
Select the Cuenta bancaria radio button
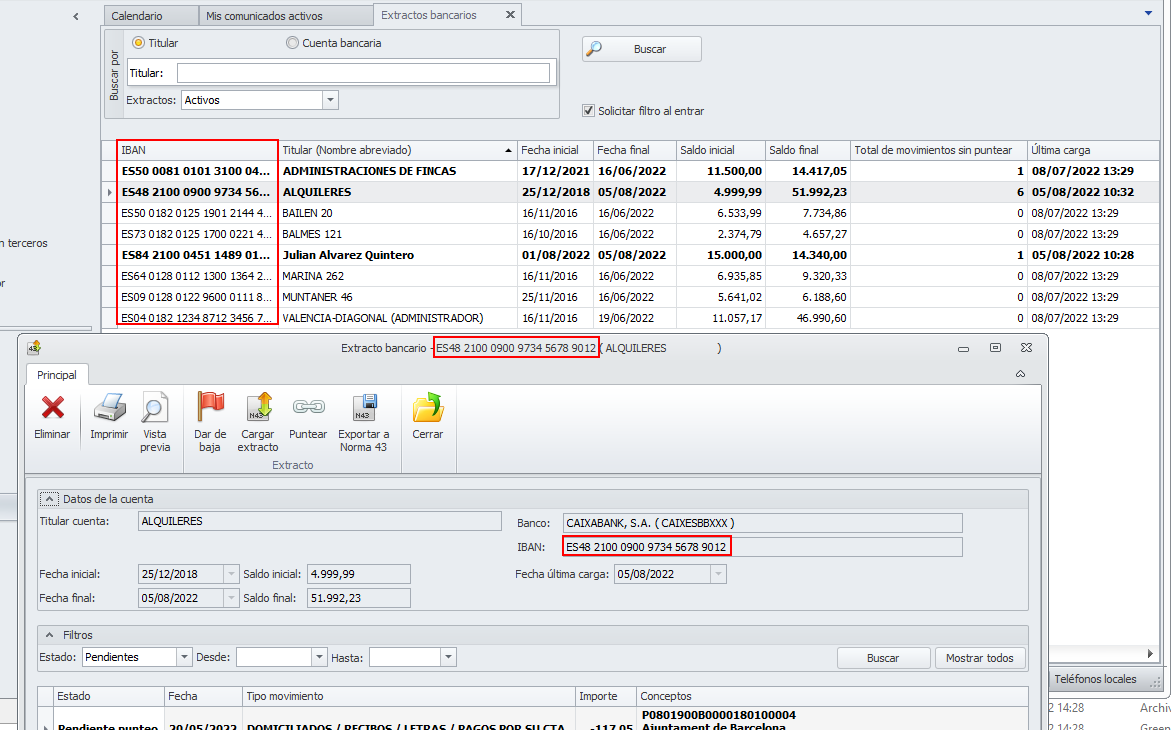(x=292, y=43)
